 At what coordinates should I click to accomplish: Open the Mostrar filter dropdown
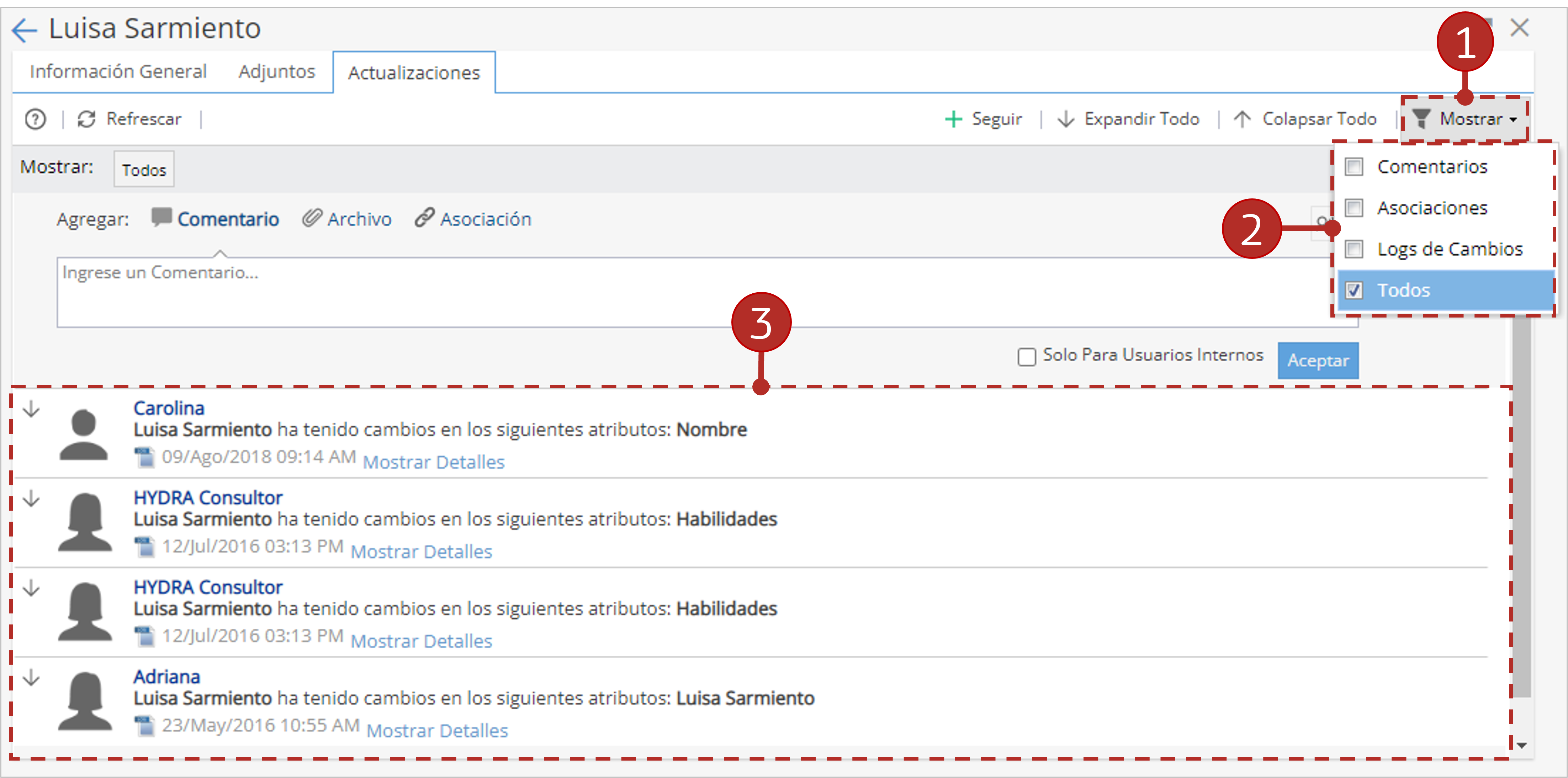click(x=1464, y=119)
